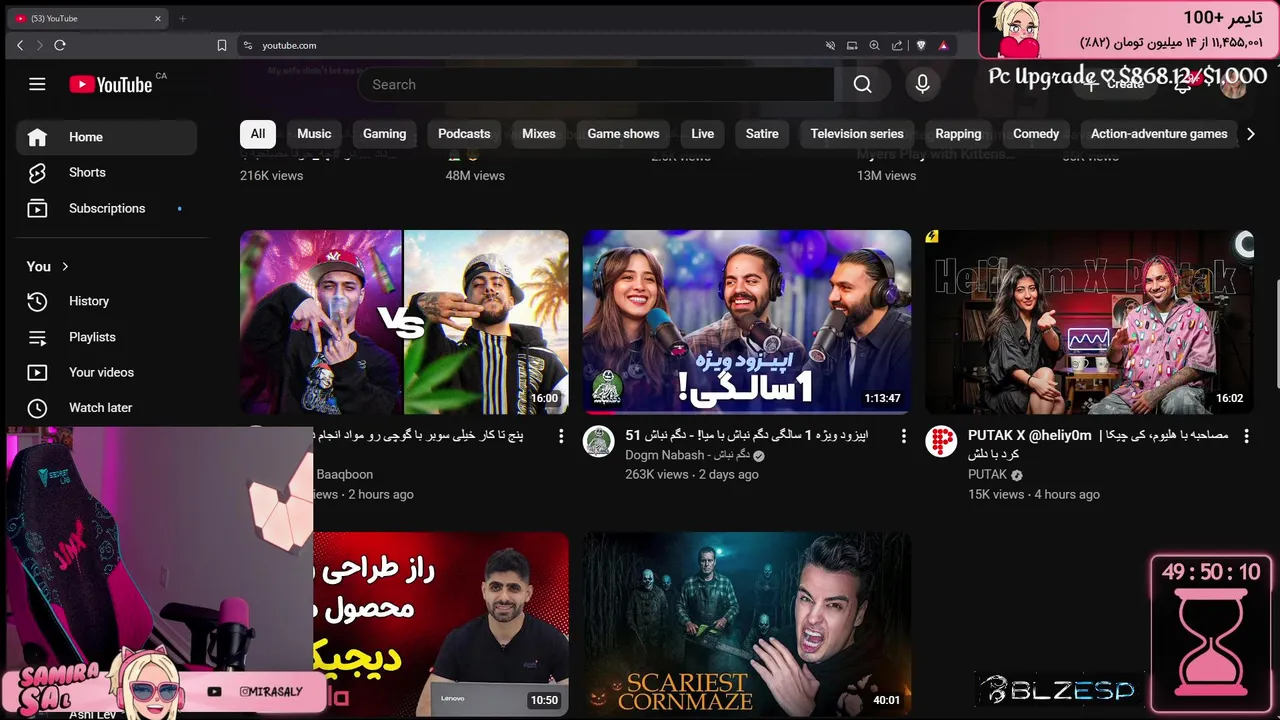
Task: Select the Television series filter chip
Action: (x=857, y=134)
